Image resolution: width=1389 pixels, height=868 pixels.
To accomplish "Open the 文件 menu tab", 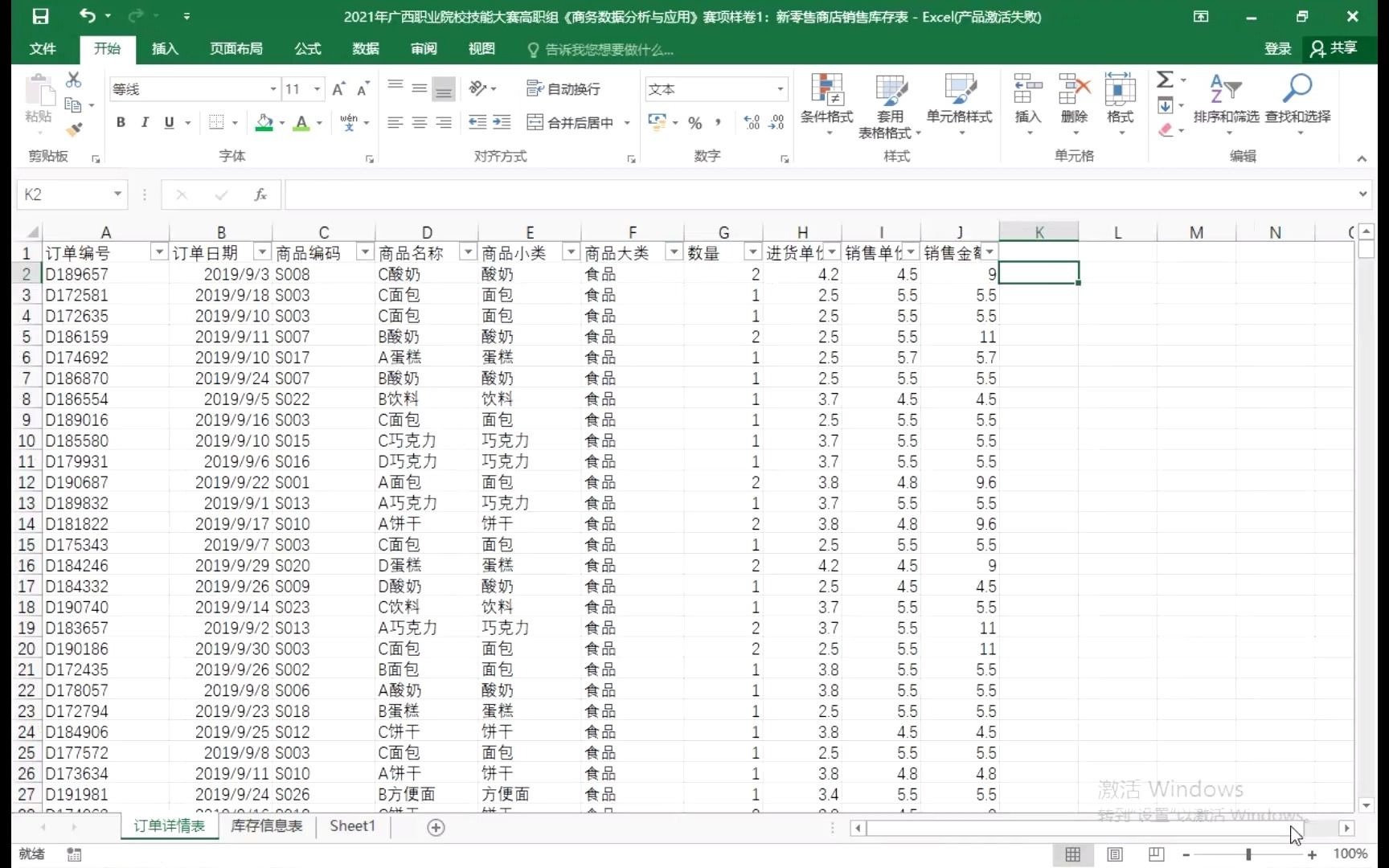I will [43, 49].
